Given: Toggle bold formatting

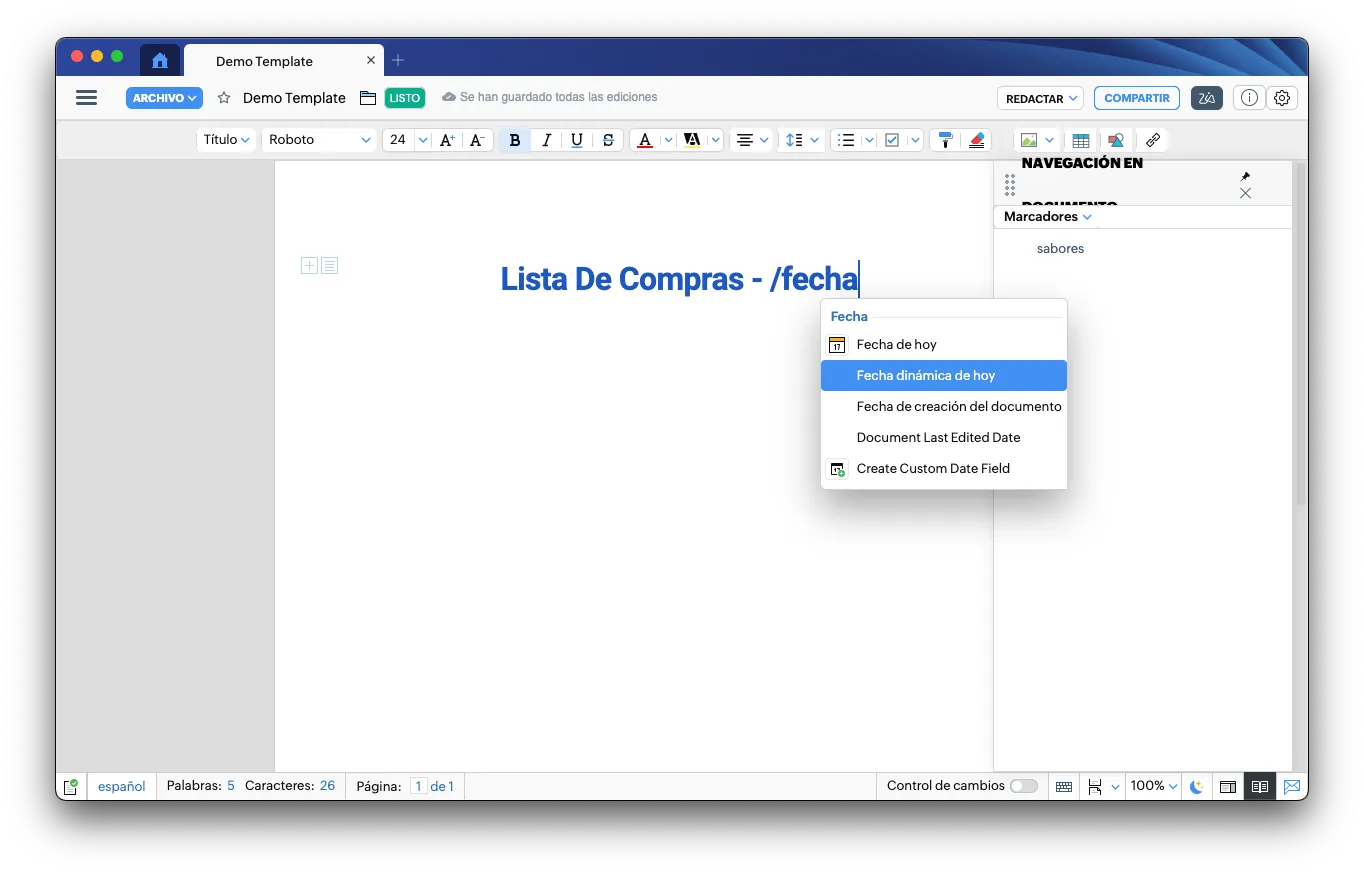Looking at the screenshot, I should pyautogui.click(x=515, y=140).
